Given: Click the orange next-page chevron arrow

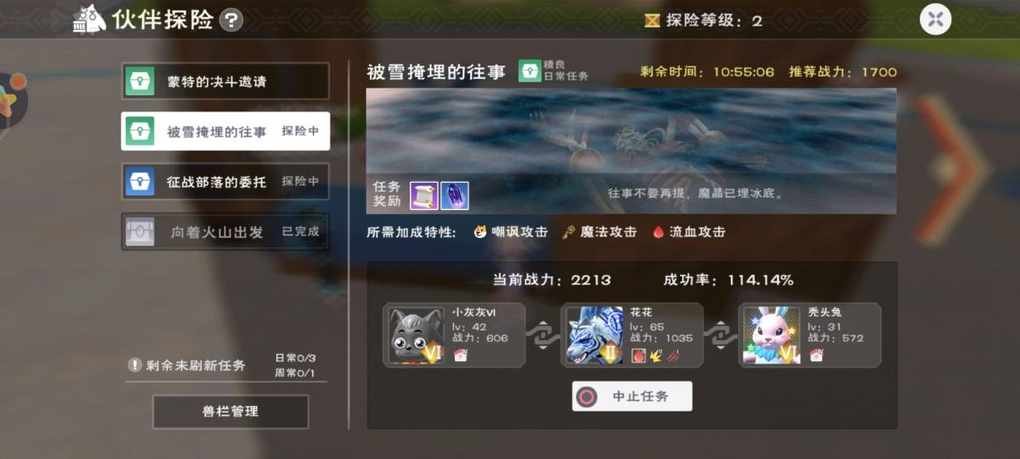Looking at the screenshot, I should [952, 170].
